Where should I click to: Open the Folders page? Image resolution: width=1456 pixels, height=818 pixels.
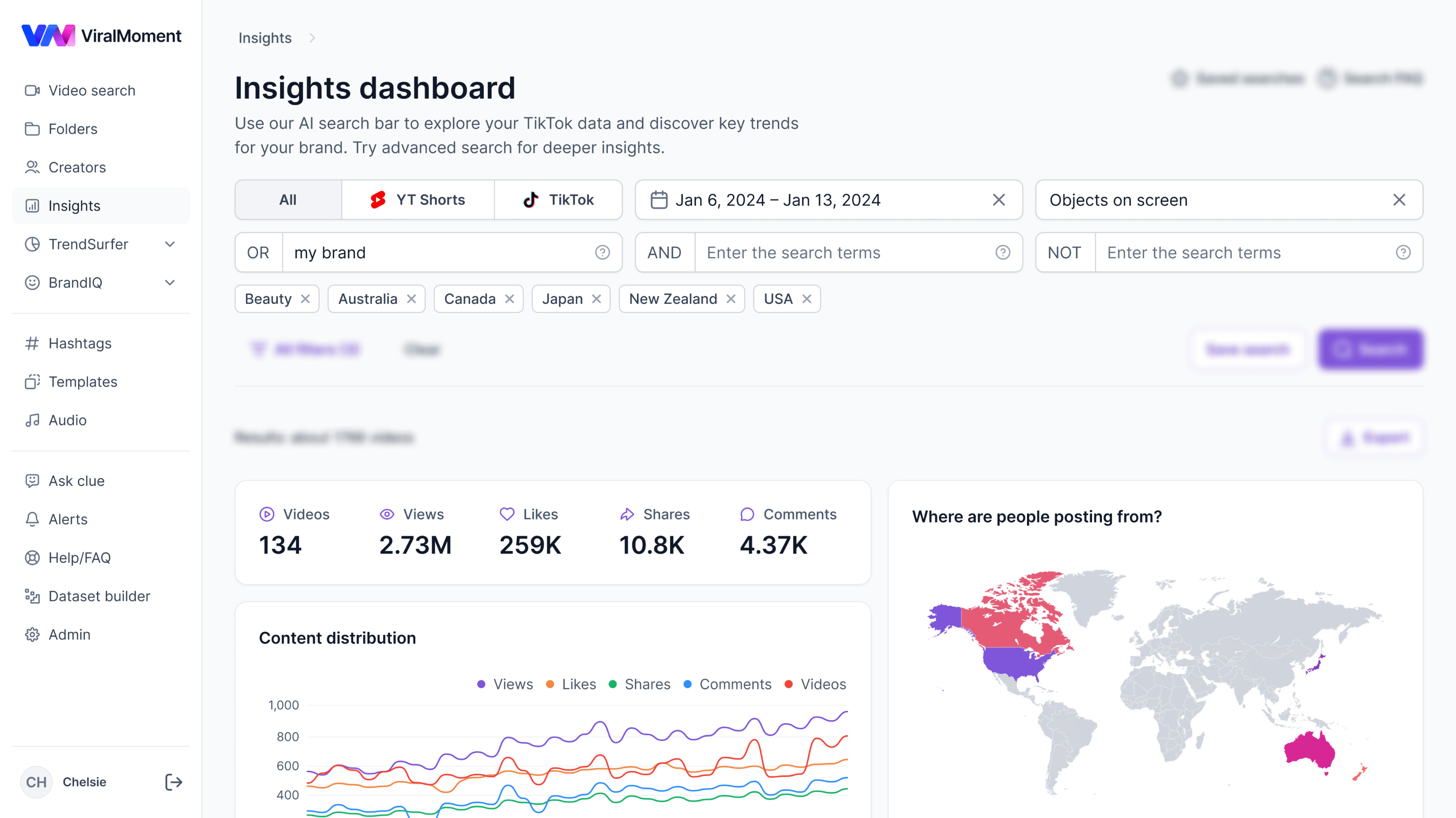tap(101, 129)
